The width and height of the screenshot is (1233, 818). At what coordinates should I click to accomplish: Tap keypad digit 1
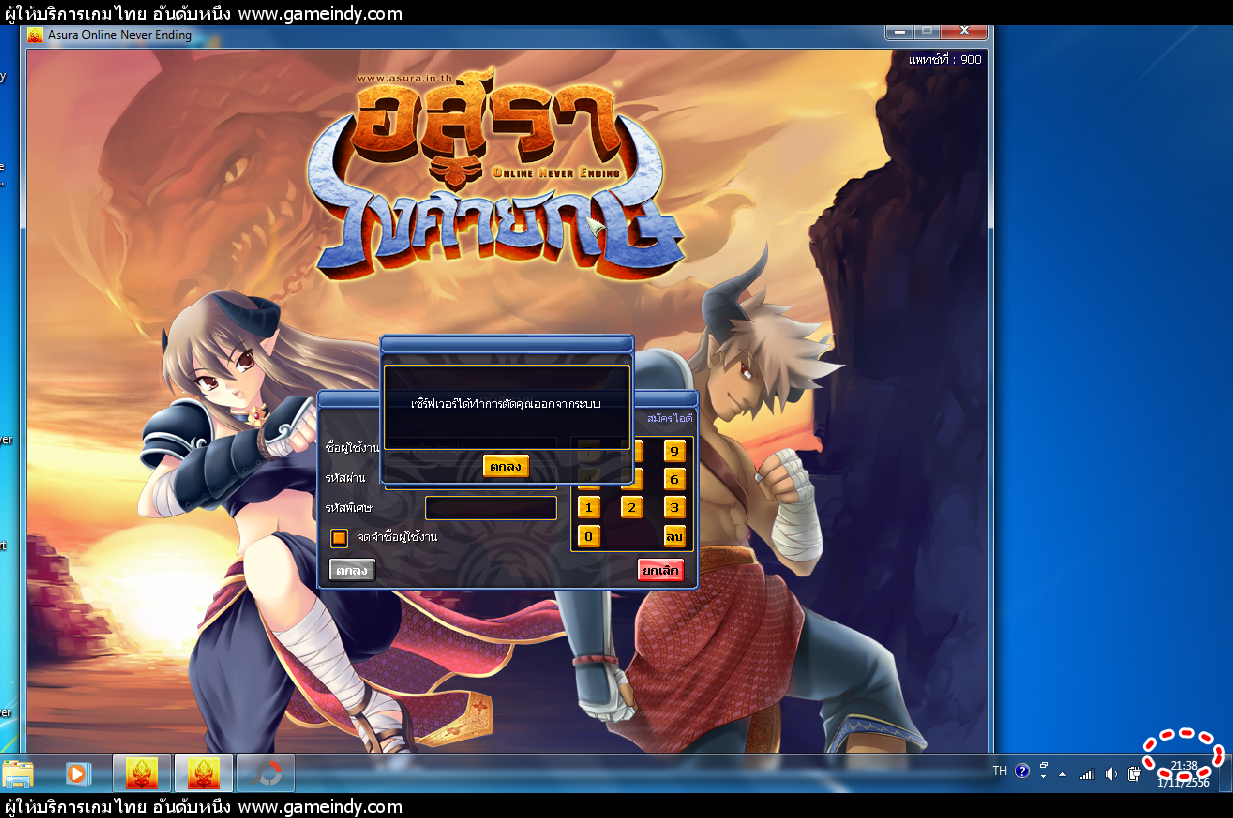tap(589, 507)
